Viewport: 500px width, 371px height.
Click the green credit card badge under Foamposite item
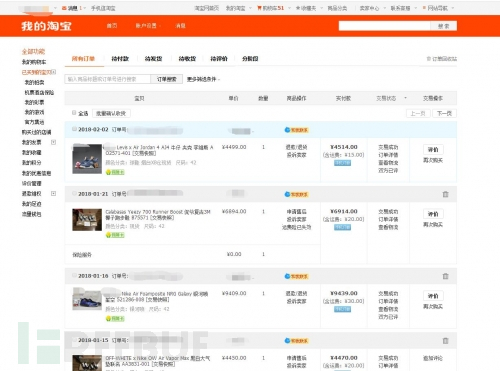[115, 319]
